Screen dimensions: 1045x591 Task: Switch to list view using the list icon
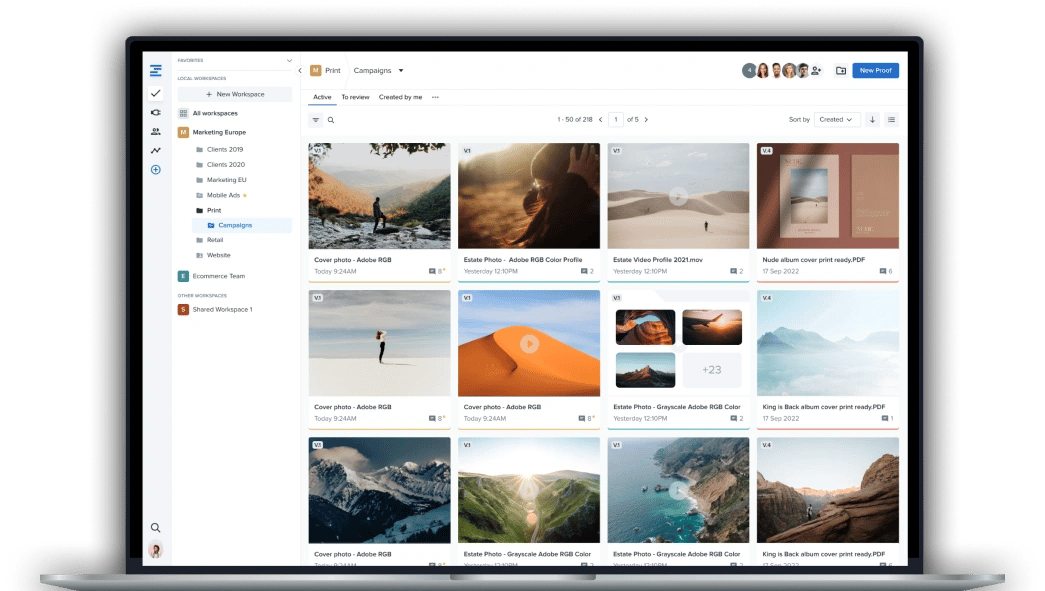pos(892,119)
